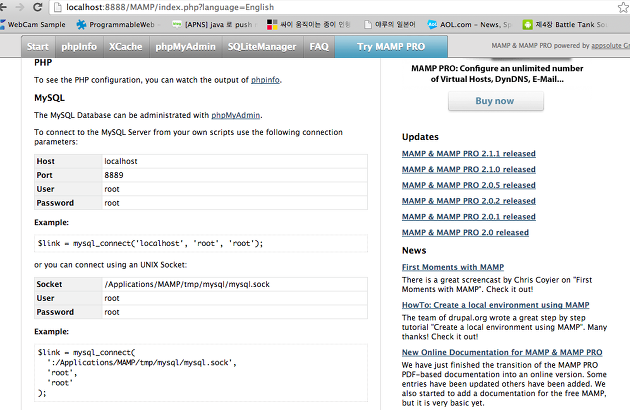Open MAMP & MAMP PRO 2.0.5 released

tap(468, 185)
